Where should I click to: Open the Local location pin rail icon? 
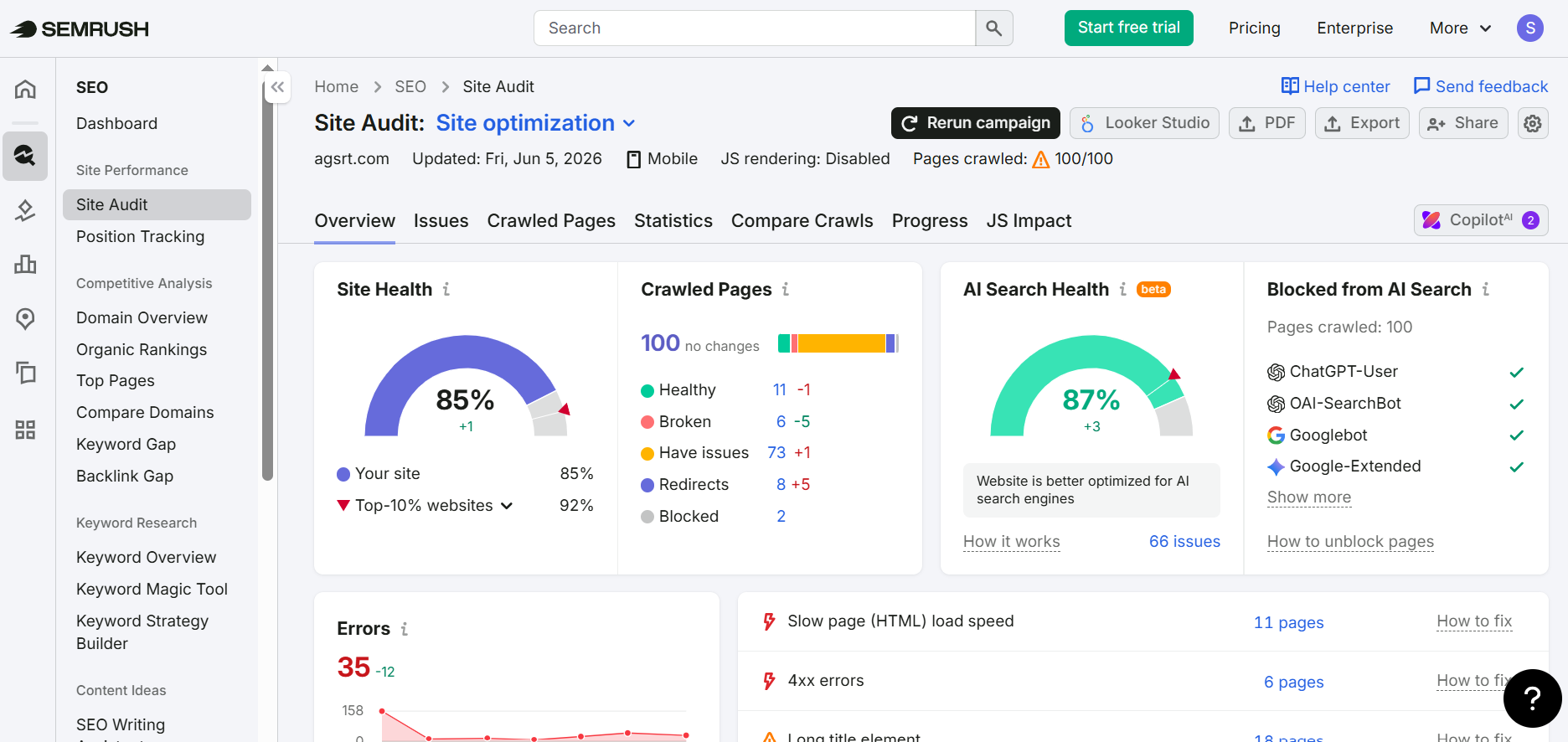tap(25, 318)
